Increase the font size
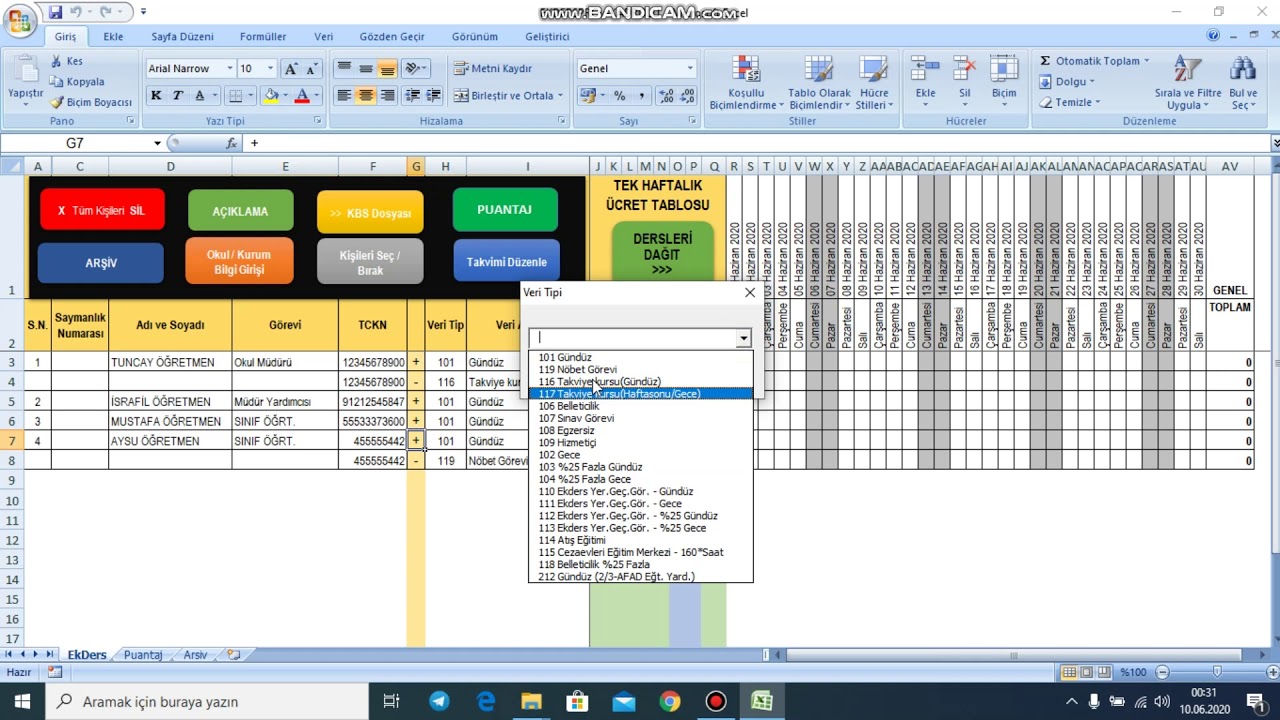 coord(291,69)
